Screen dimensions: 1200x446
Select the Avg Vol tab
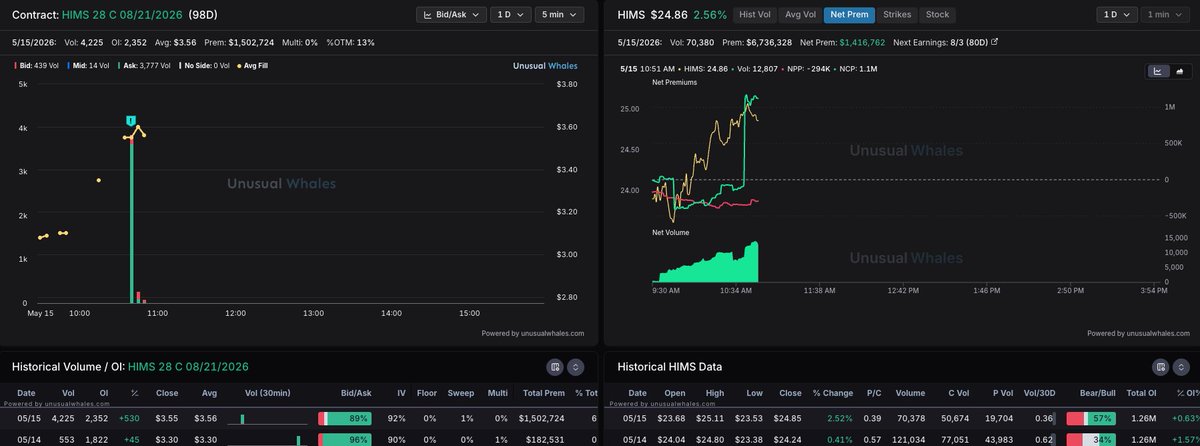(x=799, y=15)
